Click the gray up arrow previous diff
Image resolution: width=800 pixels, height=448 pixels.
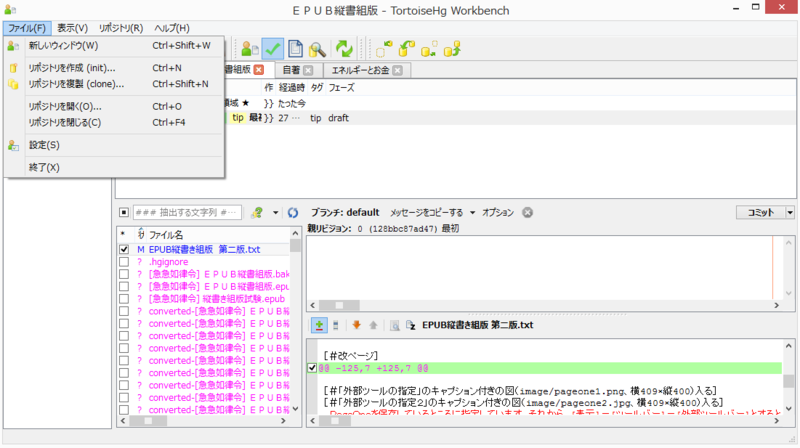pos(373,325)
